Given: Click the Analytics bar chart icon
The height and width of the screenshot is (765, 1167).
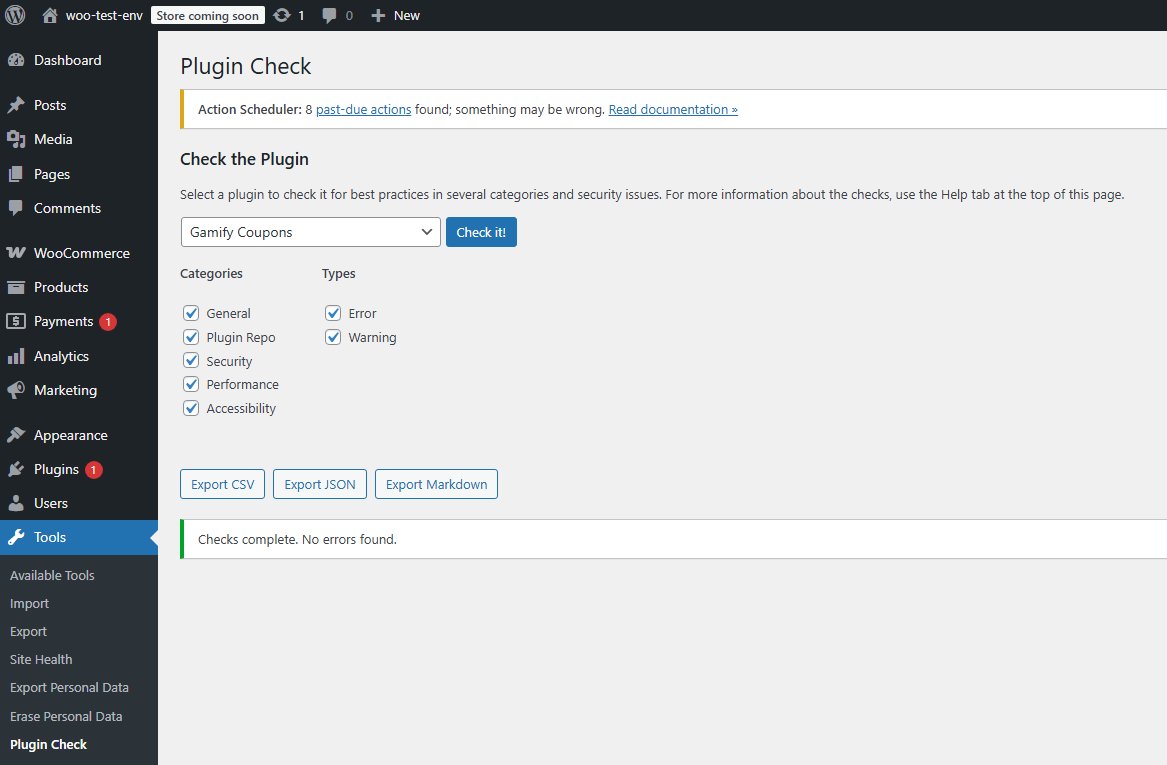Looking at the screenshot, I should tap(16, 356).
